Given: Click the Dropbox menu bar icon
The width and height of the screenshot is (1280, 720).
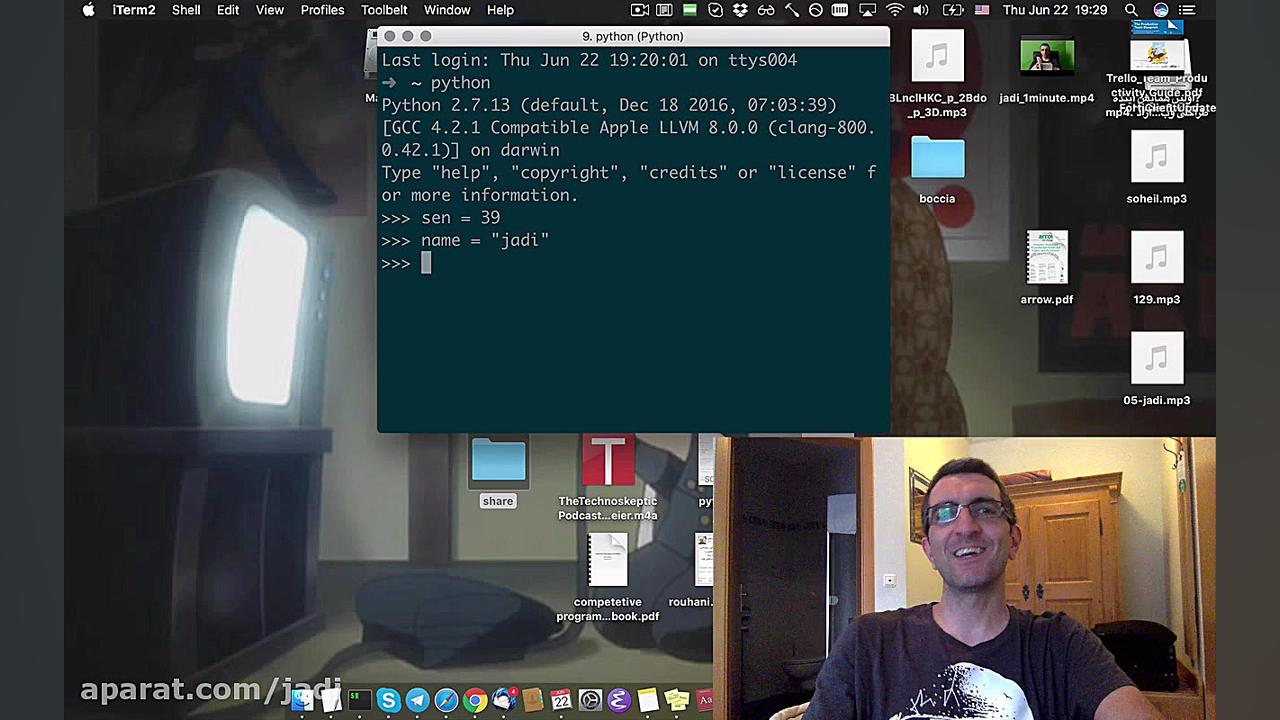Looking at the screenshot, I should tap(740, 10).
